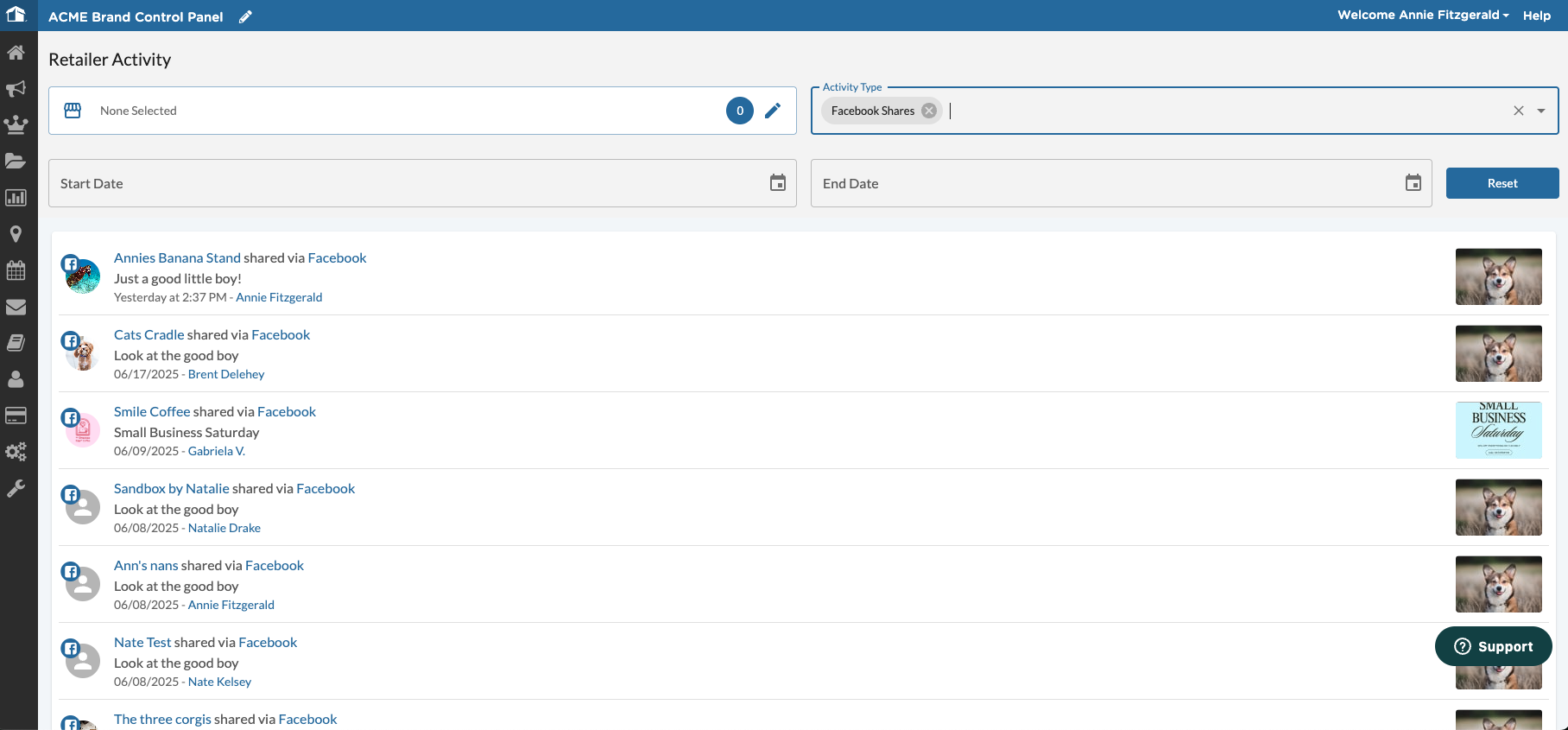The width and height of the screenshot is (1568, 730).
Task: Open the Home dashboard from the sidebar
Action: tap(16, 53)
